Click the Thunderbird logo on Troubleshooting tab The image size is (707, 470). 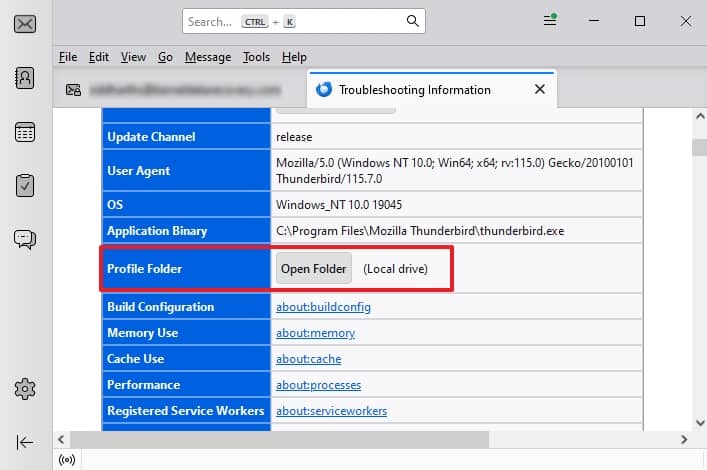324,89
